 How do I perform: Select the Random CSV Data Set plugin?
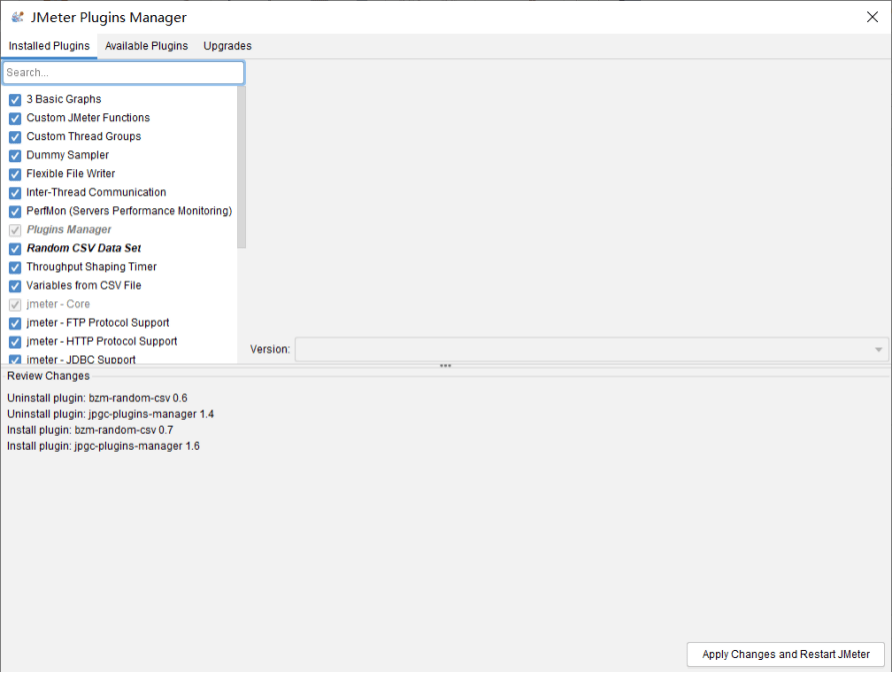point(84,249)
